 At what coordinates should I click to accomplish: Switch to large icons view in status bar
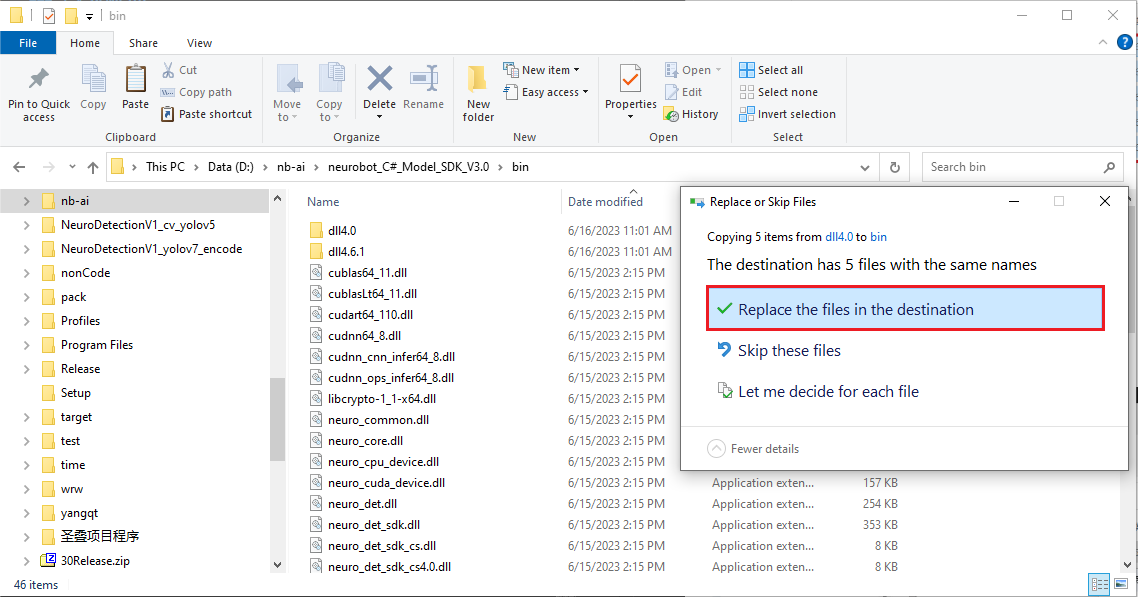(x=1121, y=584)
